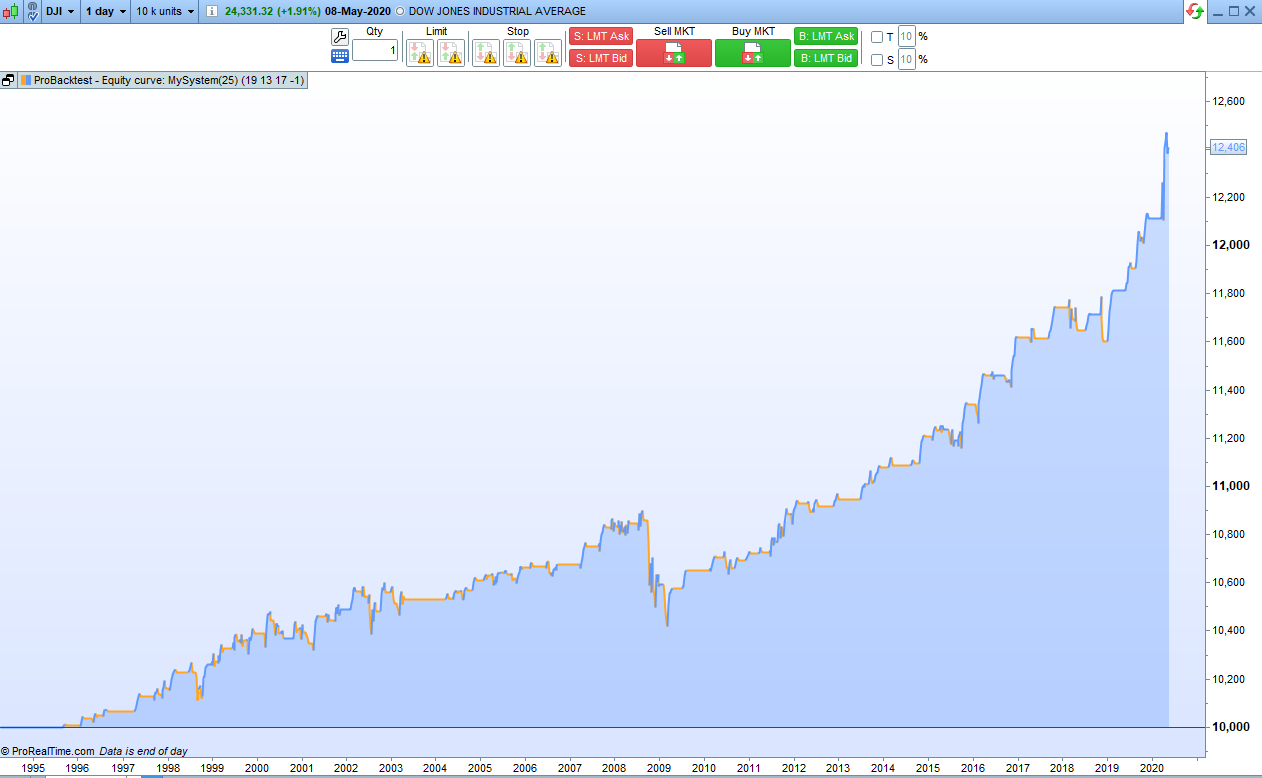The image size is (1262, 778).
Task: Click into the Qty input field
Action: pos(375,50)
